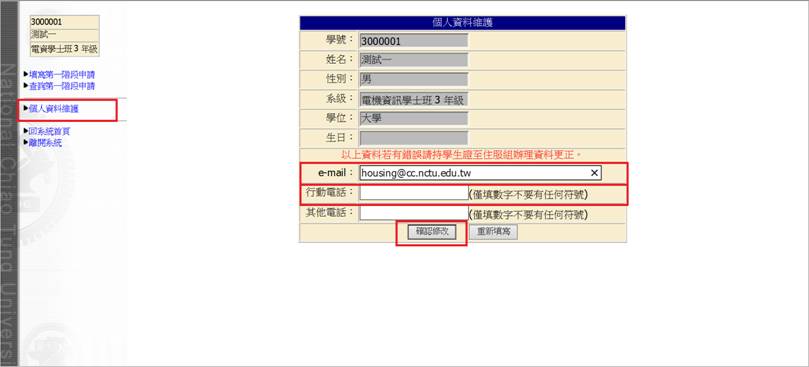Click digits-only hint beside 行動電話
The width and height of the screenshot is (809, 367).
pyautogui.click(x=528, y=195)
